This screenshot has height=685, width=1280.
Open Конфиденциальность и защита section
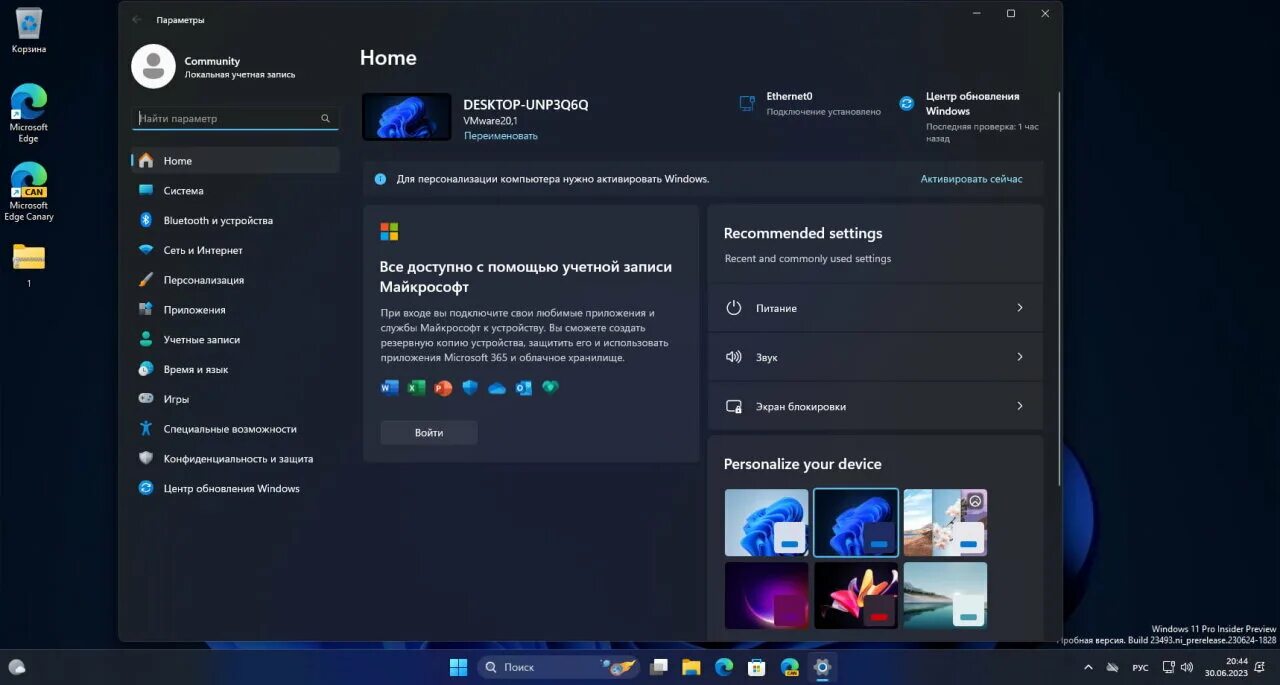pyautogui.click(x=236, y=458)
